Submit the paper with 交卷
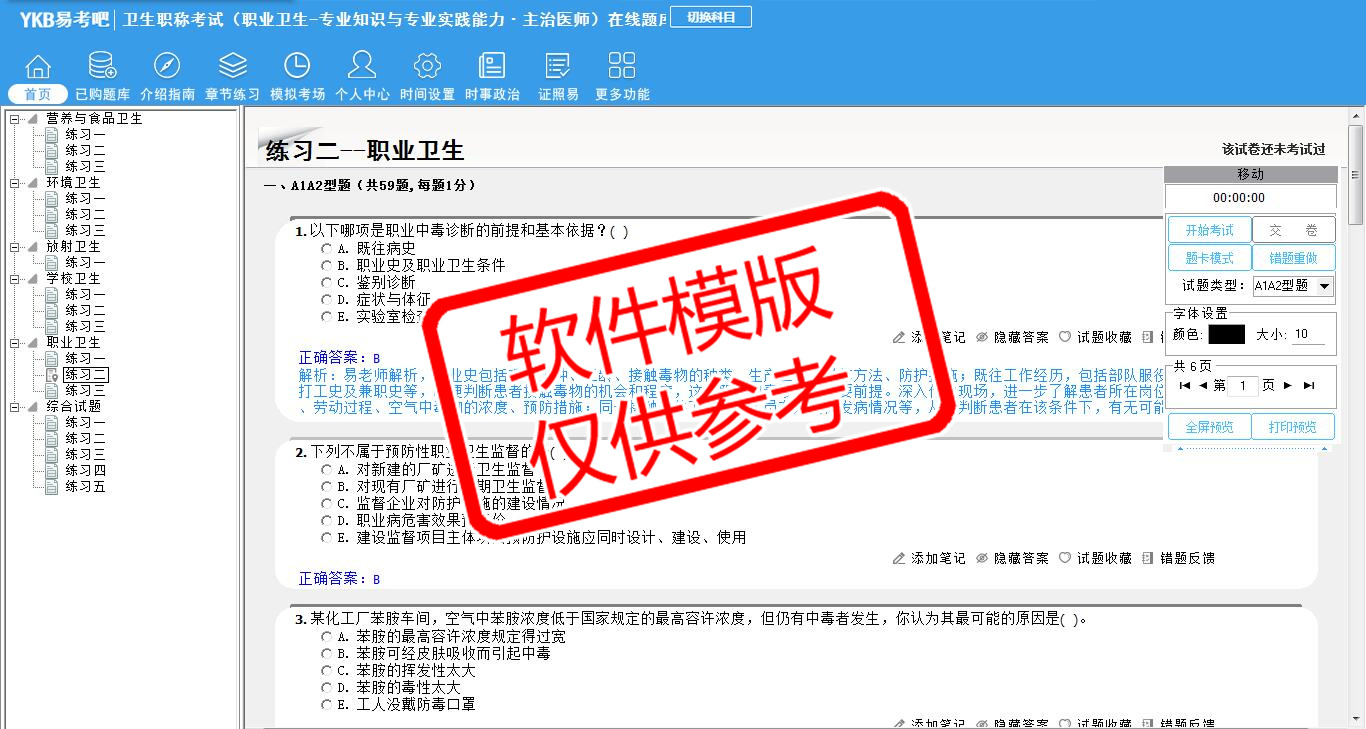The height and width of the screenshot is (729, 1366). point(1293,230)
